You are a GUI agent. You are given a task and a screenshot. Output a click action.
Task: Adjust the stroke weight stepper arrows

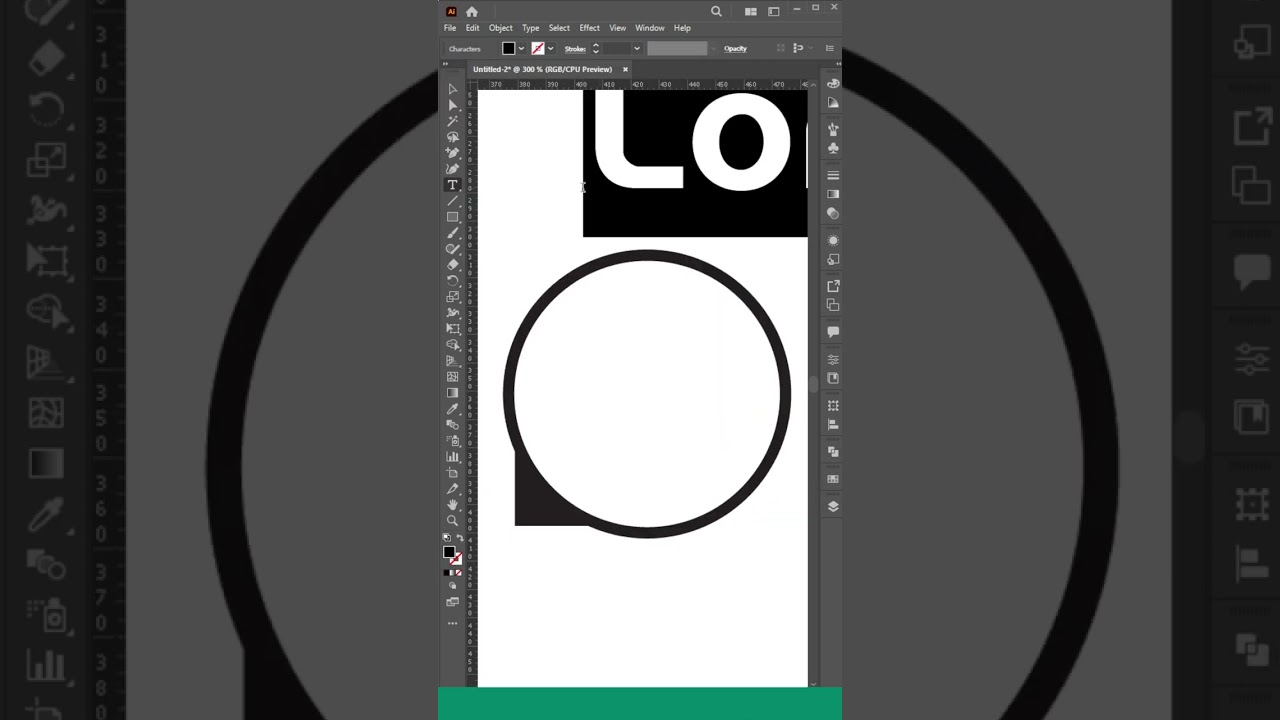click(596, 48)
